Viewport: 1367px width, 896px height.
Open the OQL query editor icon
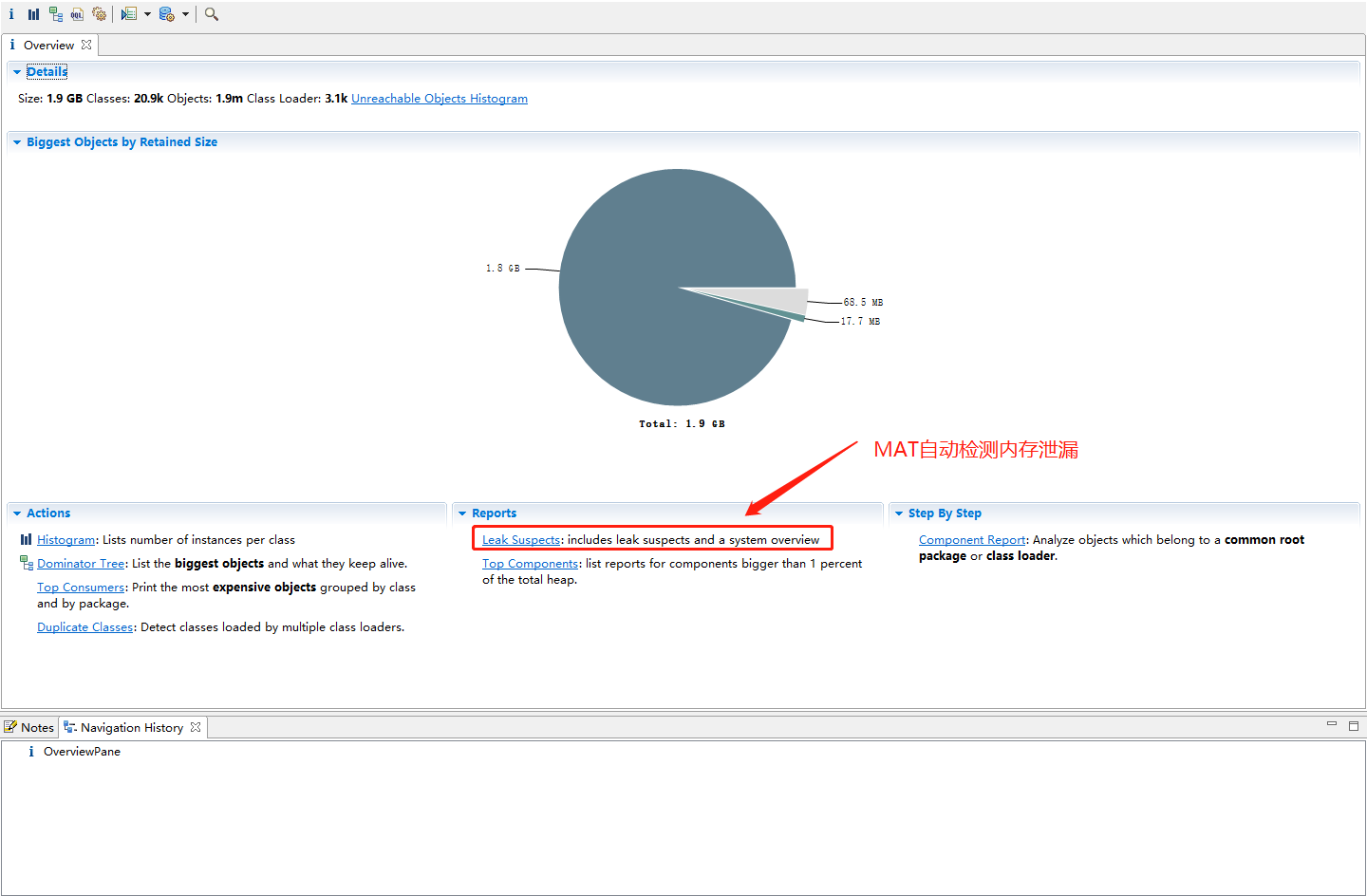point(77,14)
